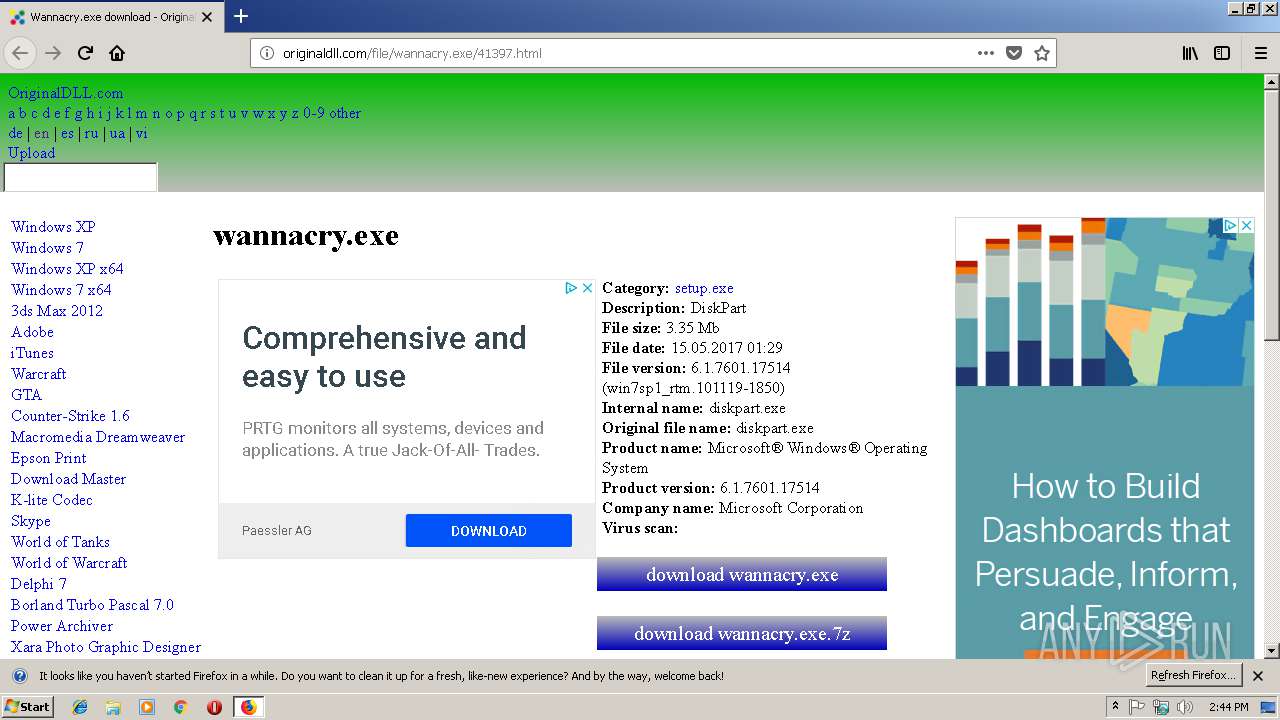Open the Windows XP category link
This screenshot has width=1280, height=720.
click(x=53, y=227)
